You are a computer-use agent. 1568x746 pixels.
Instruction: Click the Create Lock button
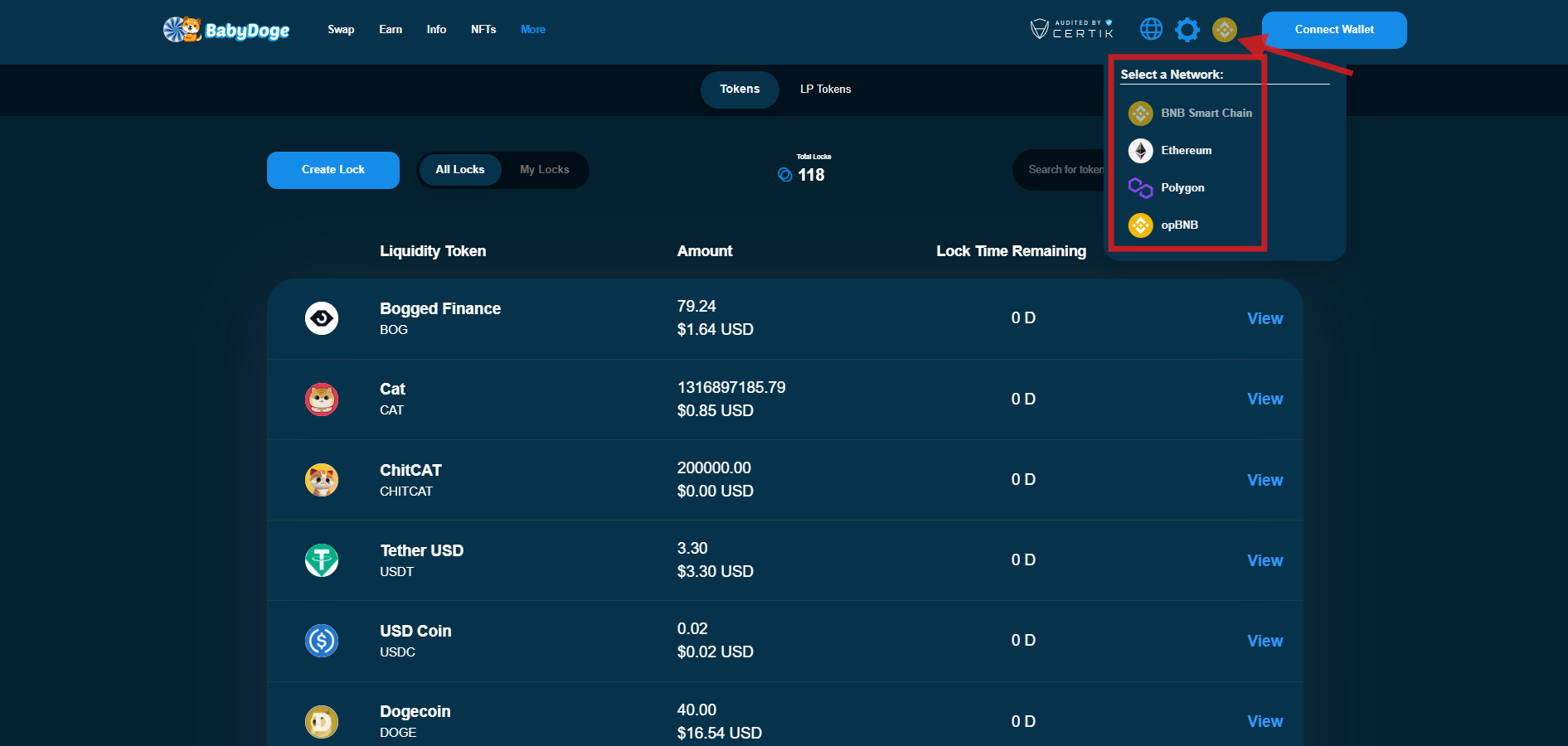point(333,170)
